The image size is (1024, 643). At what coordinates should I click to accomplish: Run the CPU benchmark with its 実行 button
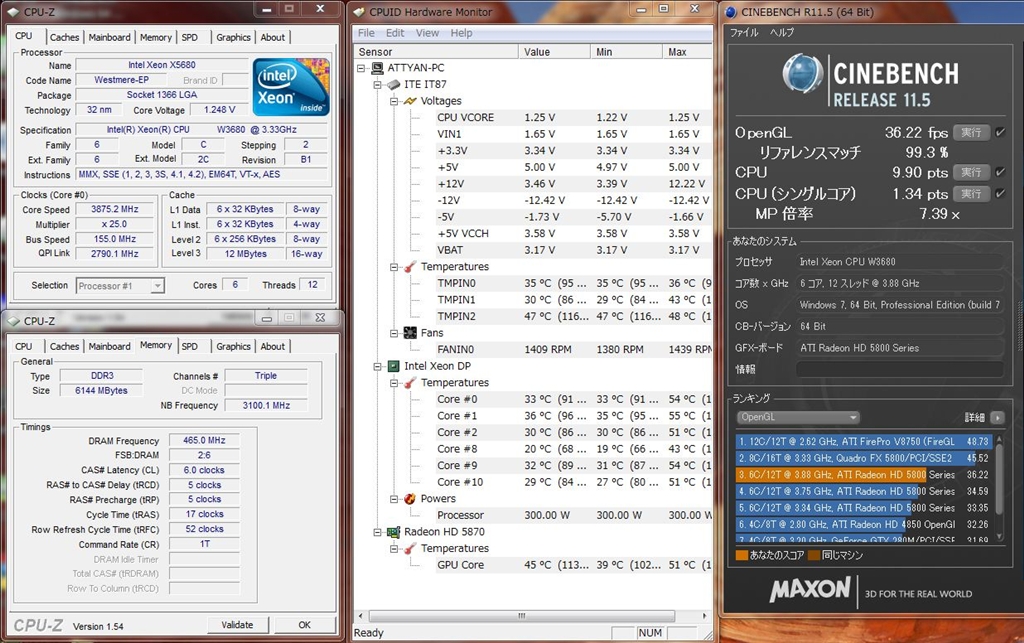971,172
